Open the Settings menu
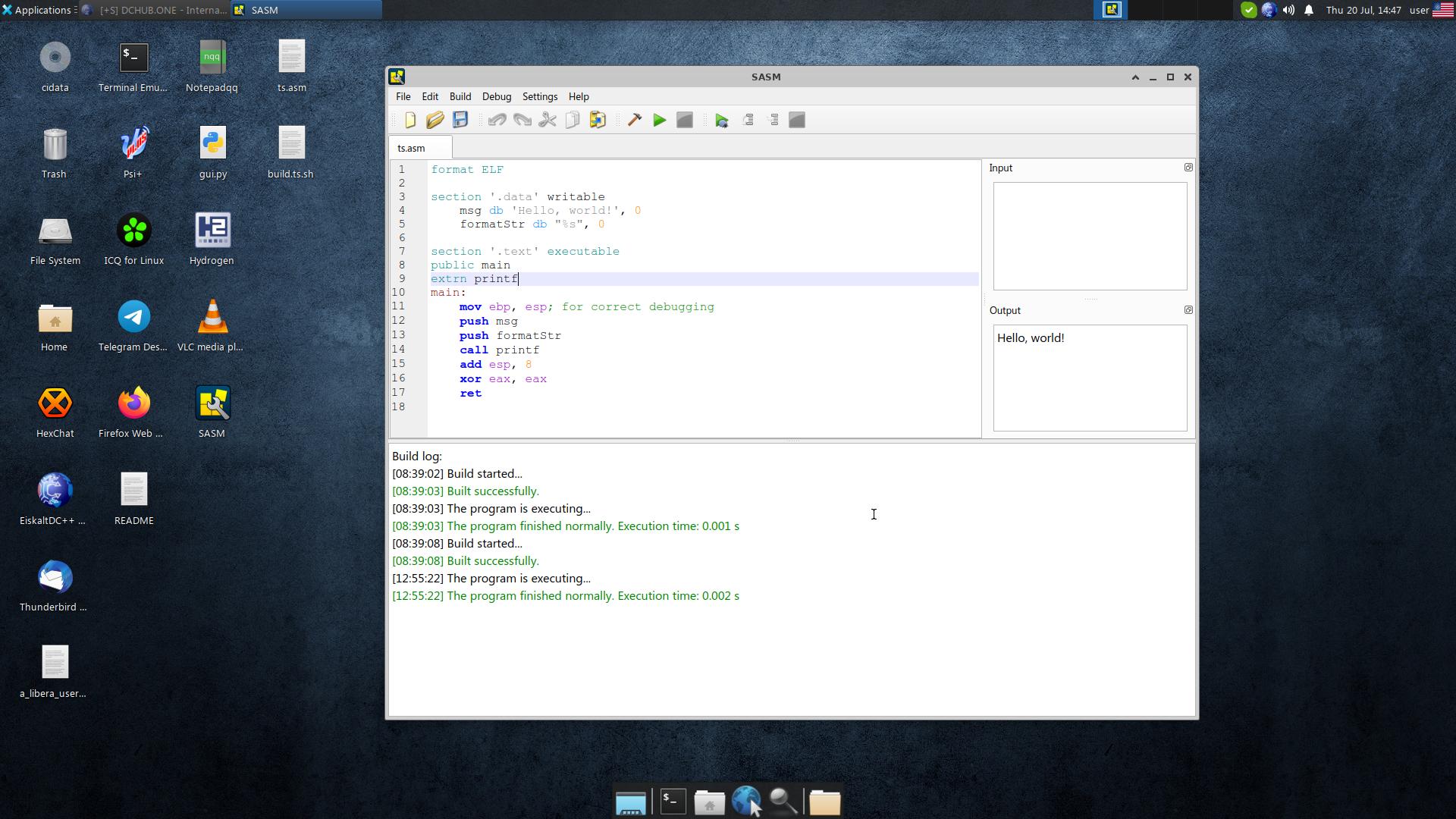This screenshot has width=1456, height=819. click(539, 97)
